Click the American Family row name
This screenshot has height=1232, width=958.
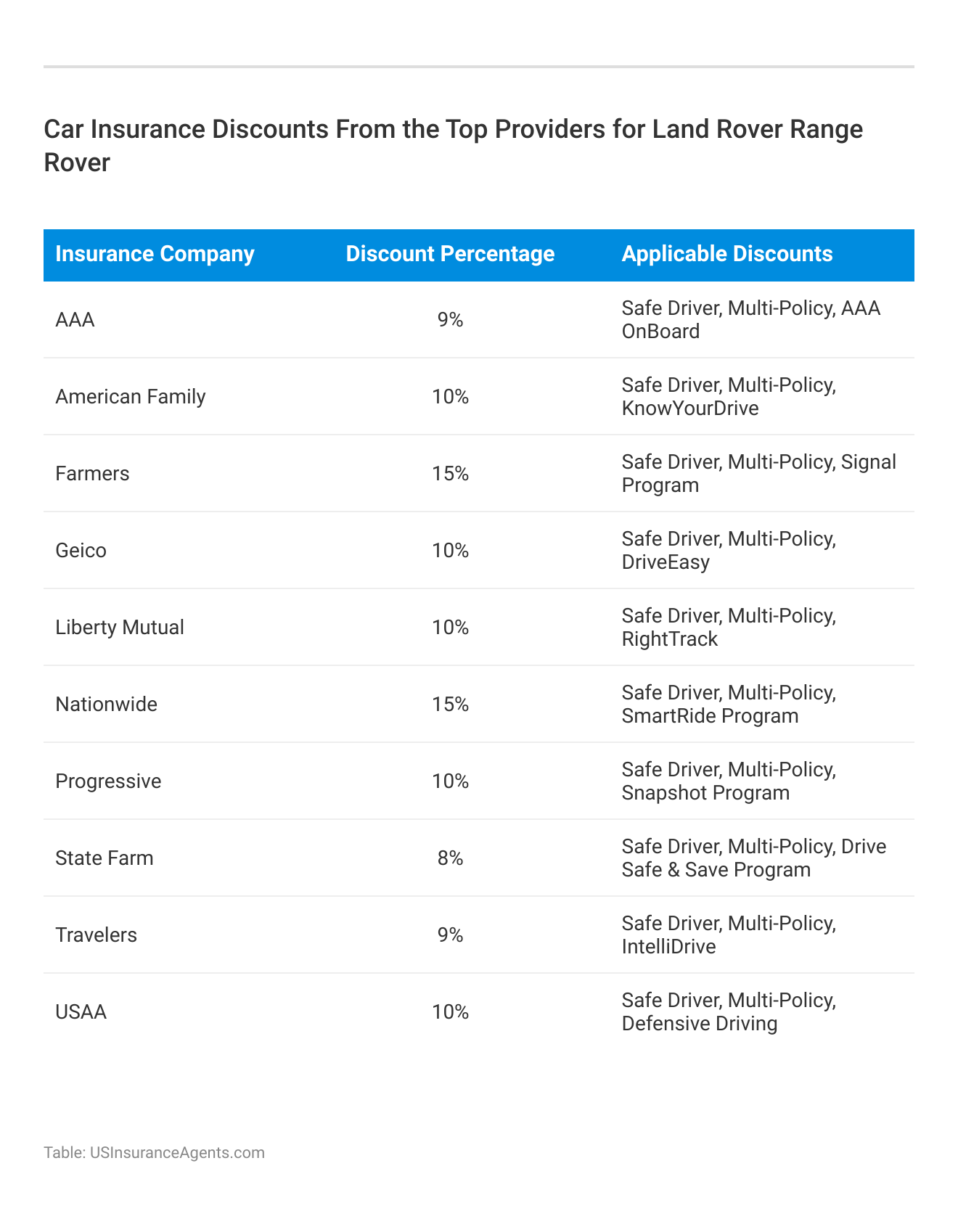131,397
